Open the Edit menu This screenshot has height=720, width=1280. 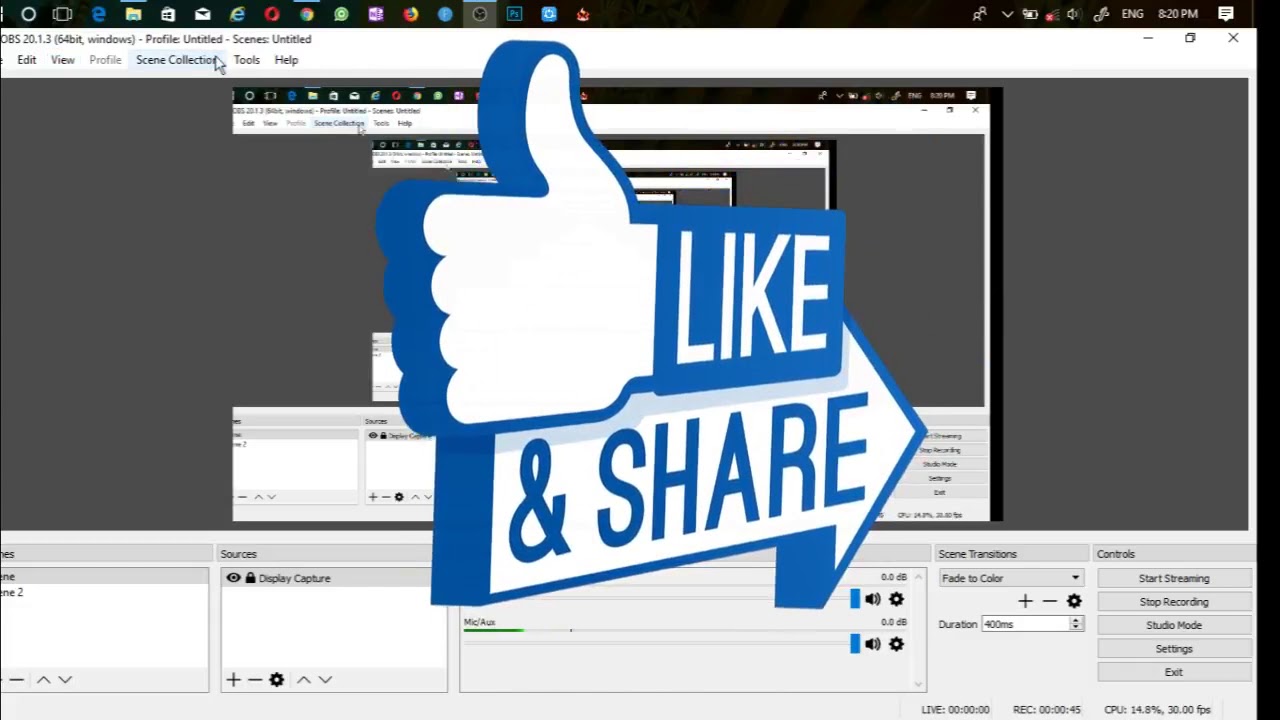pyautogui.click(x=27, y=60)
